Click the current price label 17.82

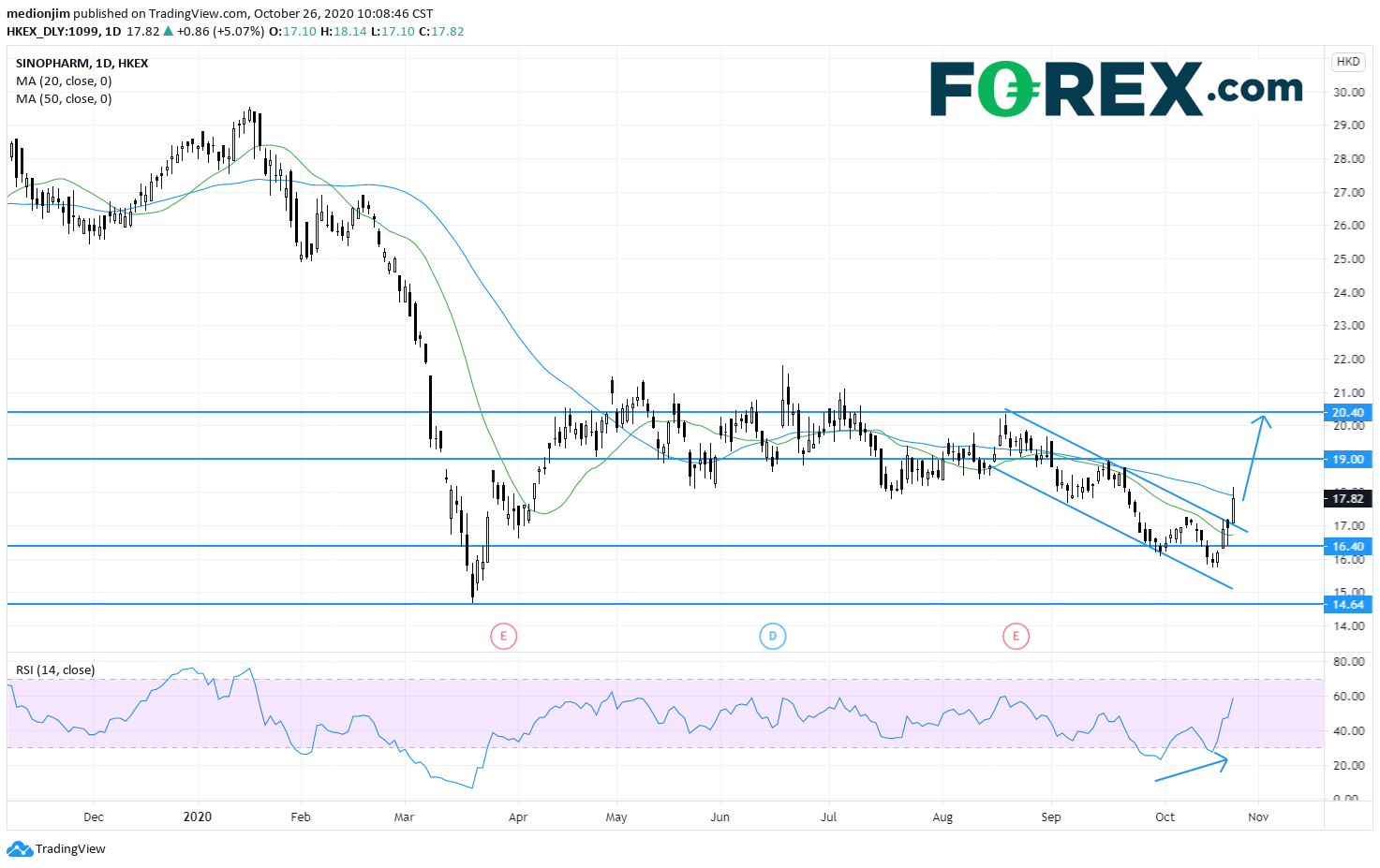1347,499
